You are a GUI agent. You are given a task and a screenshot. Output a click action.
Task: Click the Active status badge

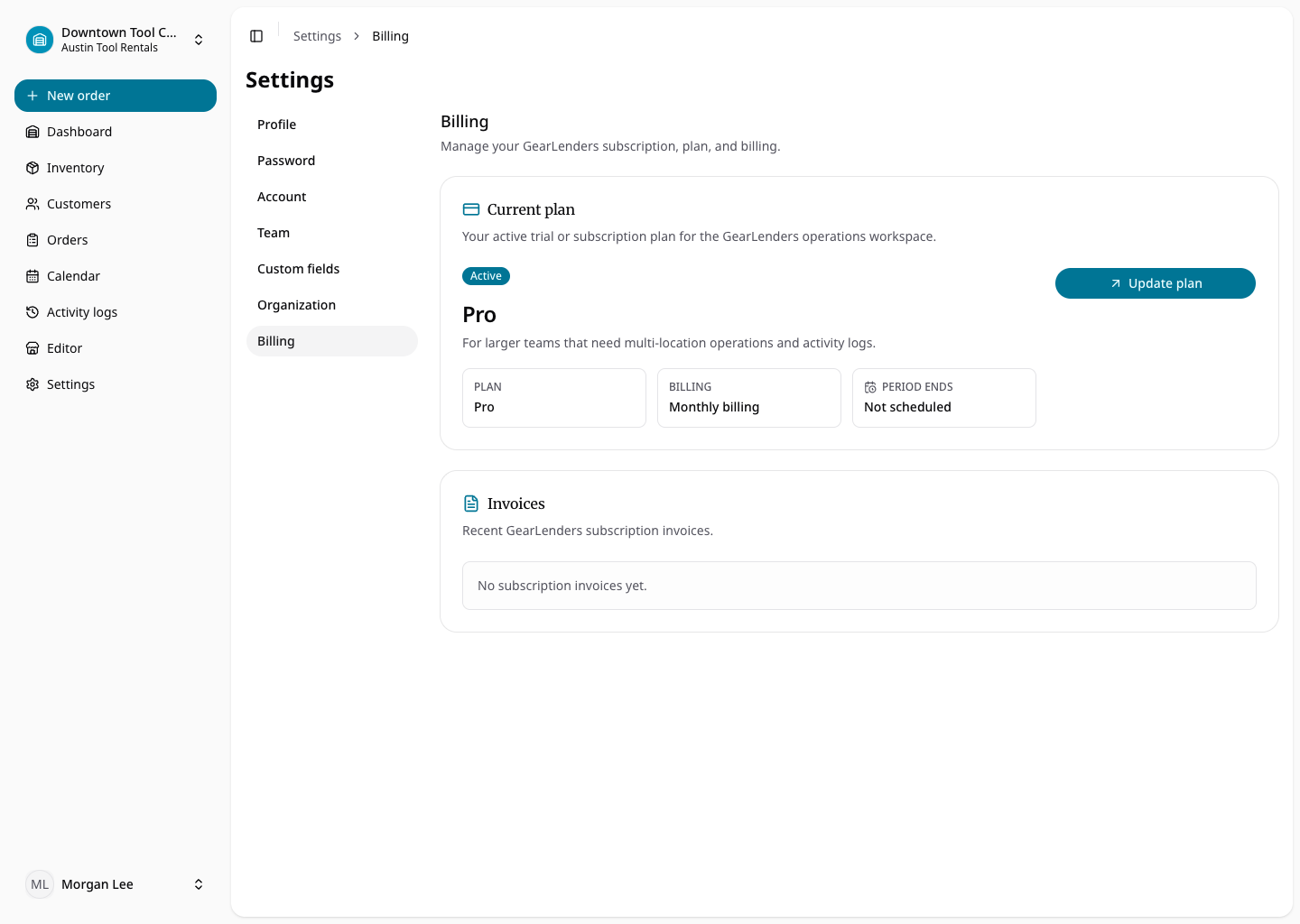[486, 276]
